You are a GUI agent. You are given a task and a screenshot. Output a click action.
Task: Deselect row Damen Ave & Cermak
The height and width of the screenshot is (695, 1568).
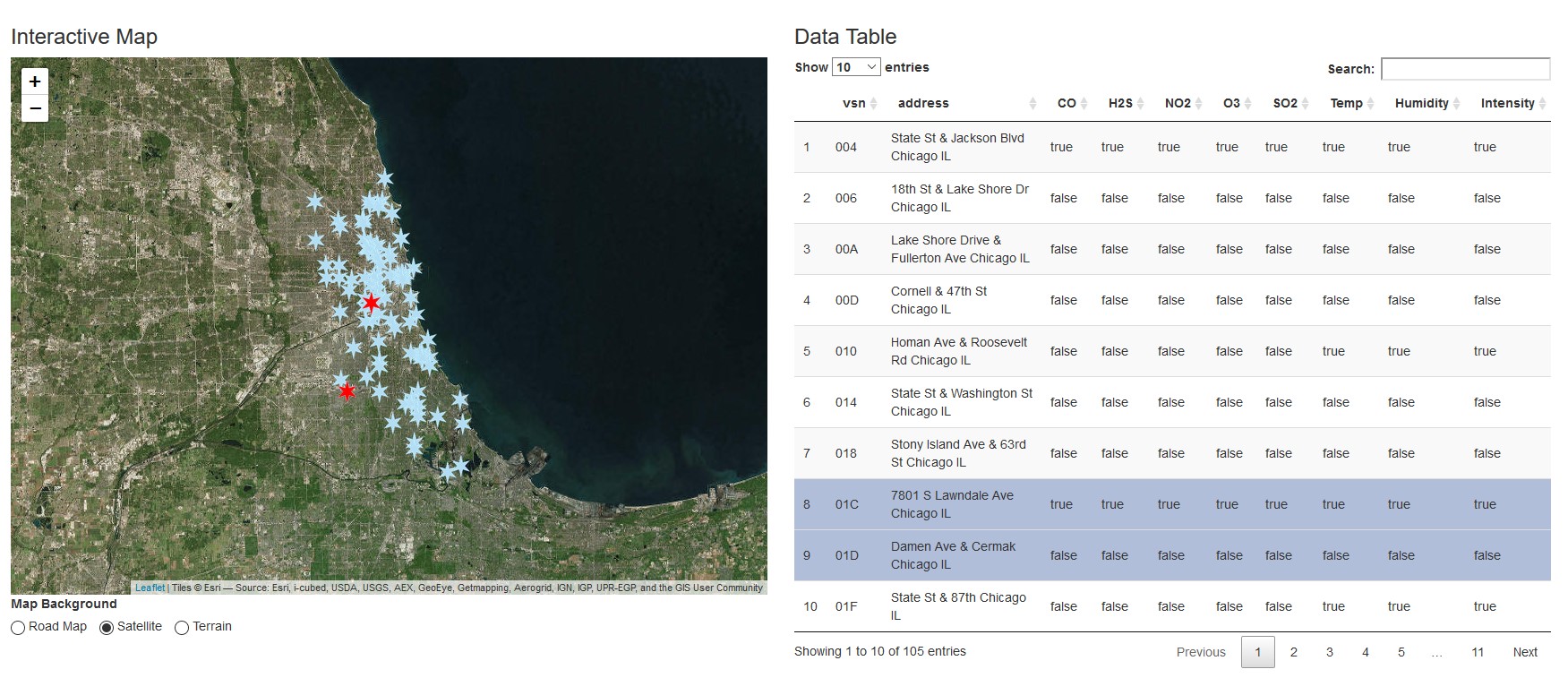pos(1172,555)
